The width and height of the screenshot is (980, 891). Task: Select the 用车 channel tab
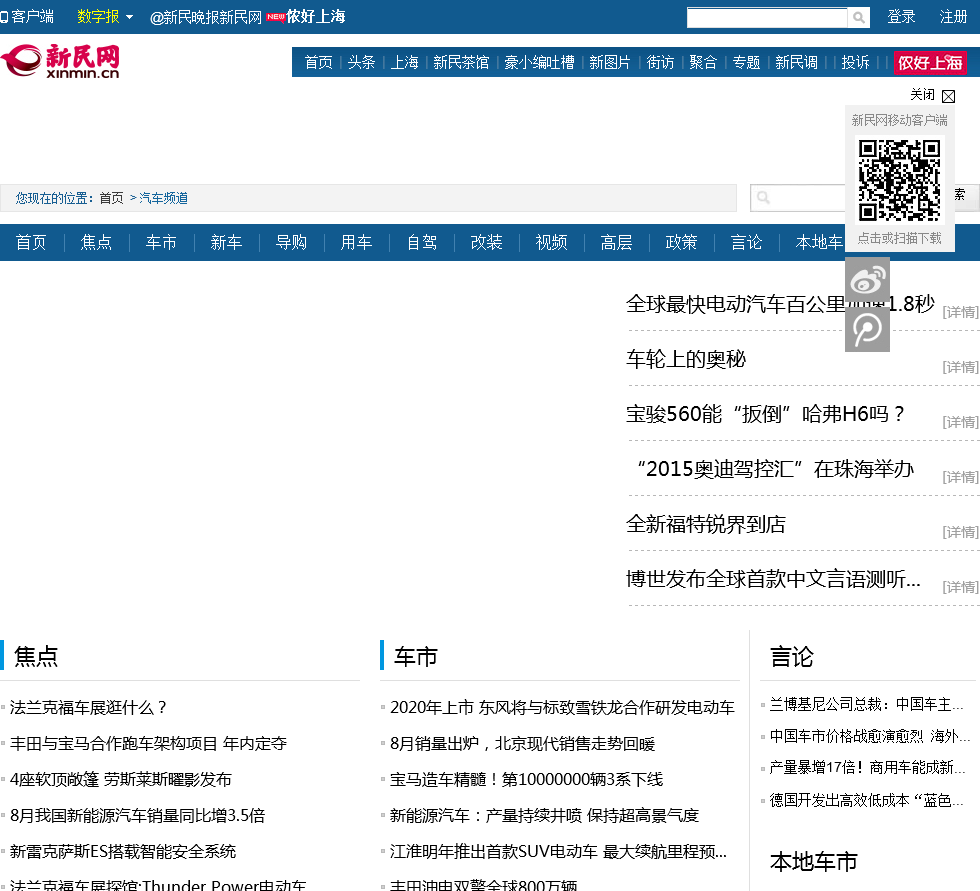pyautogui.click(x=356, y=242)
